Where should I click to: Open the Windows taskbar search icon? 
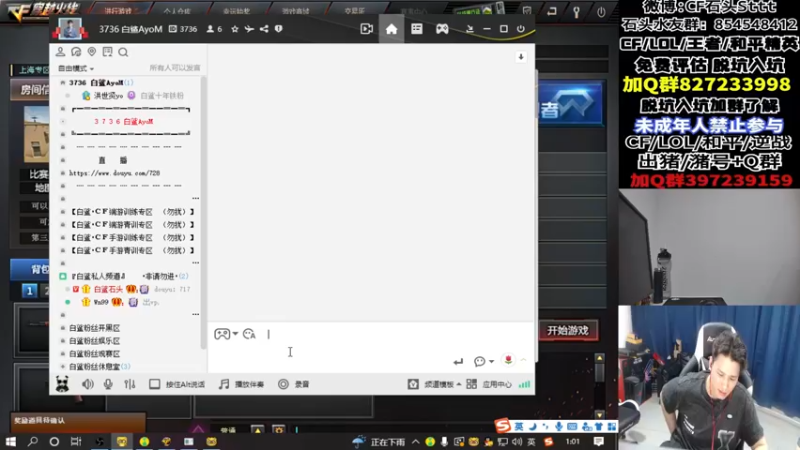tap(33, 441)
